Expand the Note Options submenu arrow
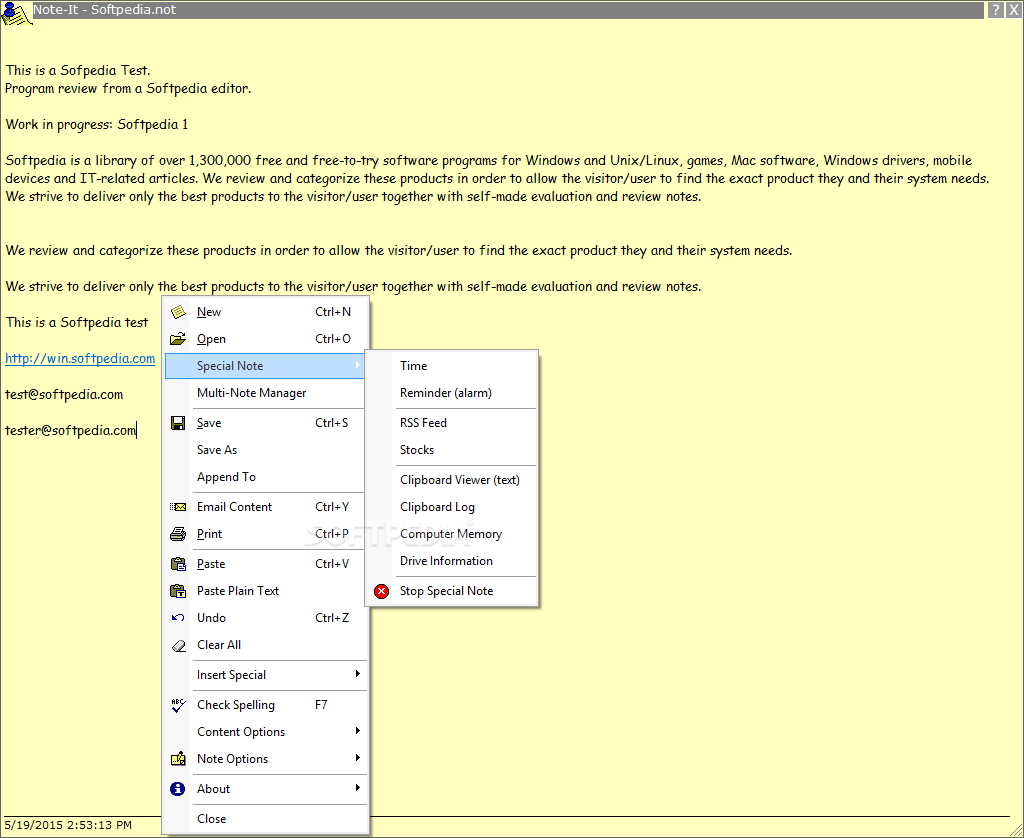 [x=358, y=758]
